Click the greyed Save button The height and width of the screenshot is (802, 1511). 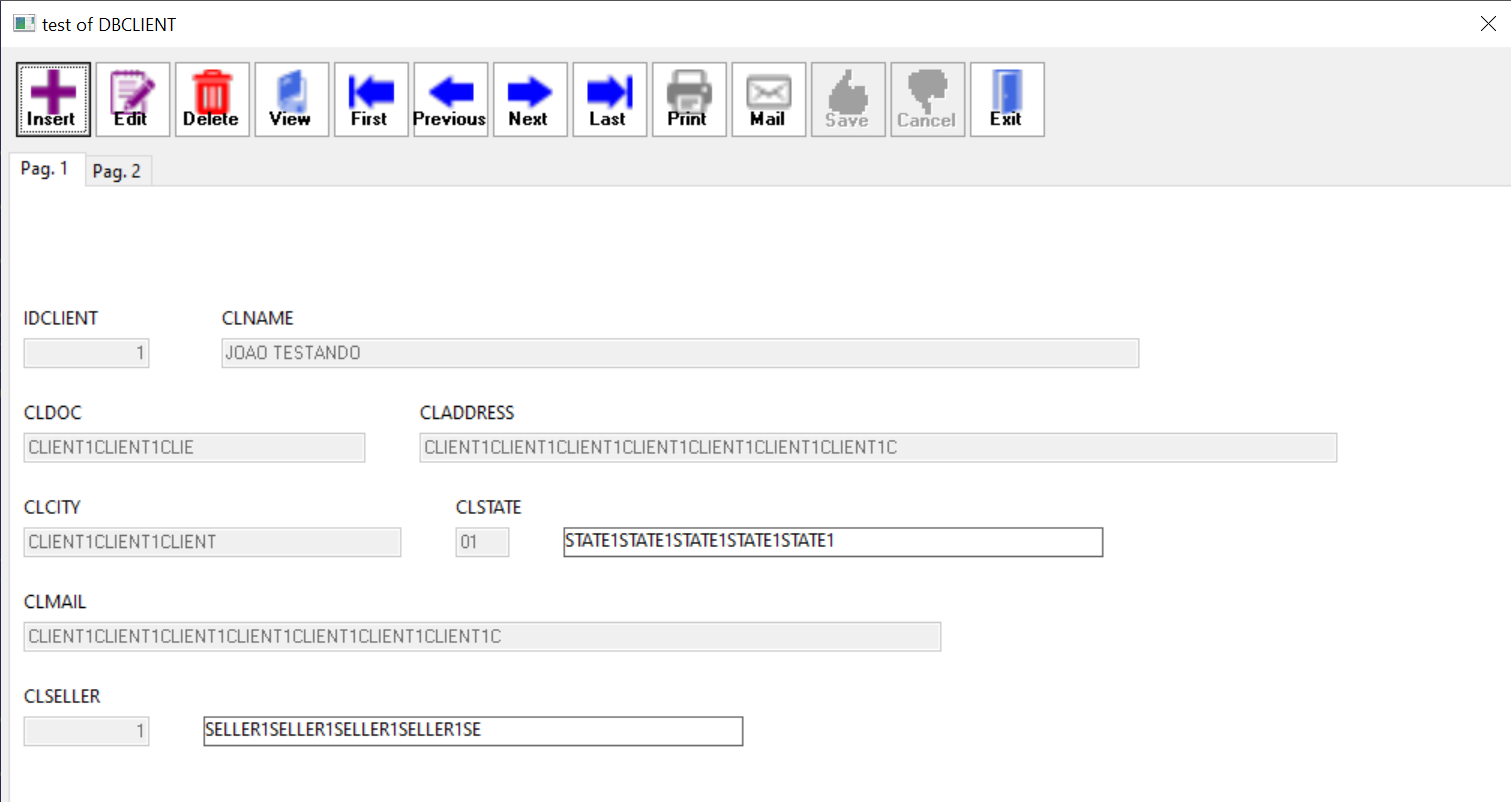pyautogui.click(x=848, y=99)
